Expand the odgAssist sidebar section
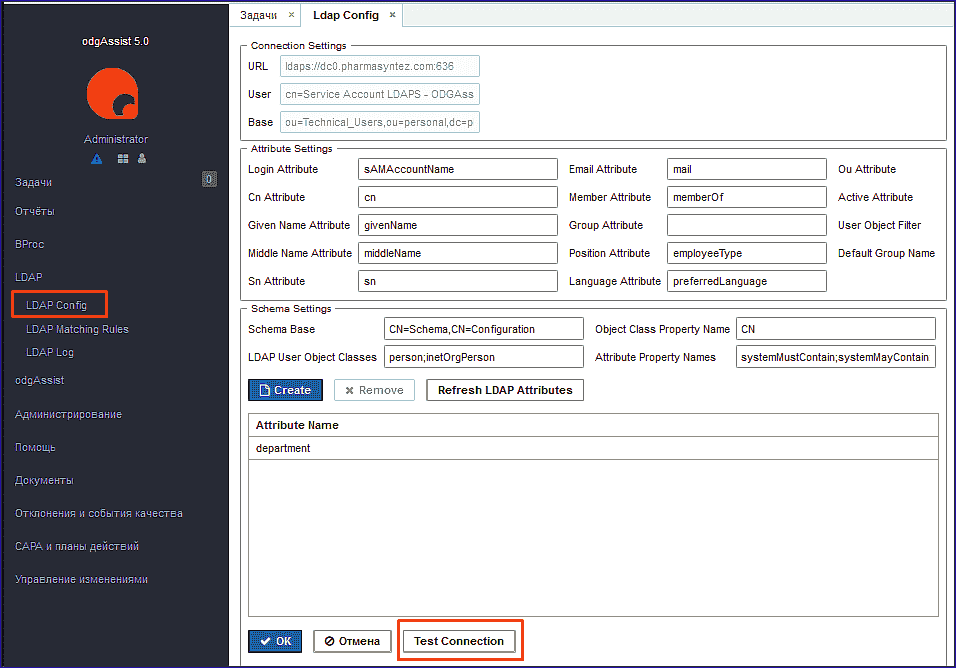This screenshot has height=668, width=956. (x=40, y=380)
